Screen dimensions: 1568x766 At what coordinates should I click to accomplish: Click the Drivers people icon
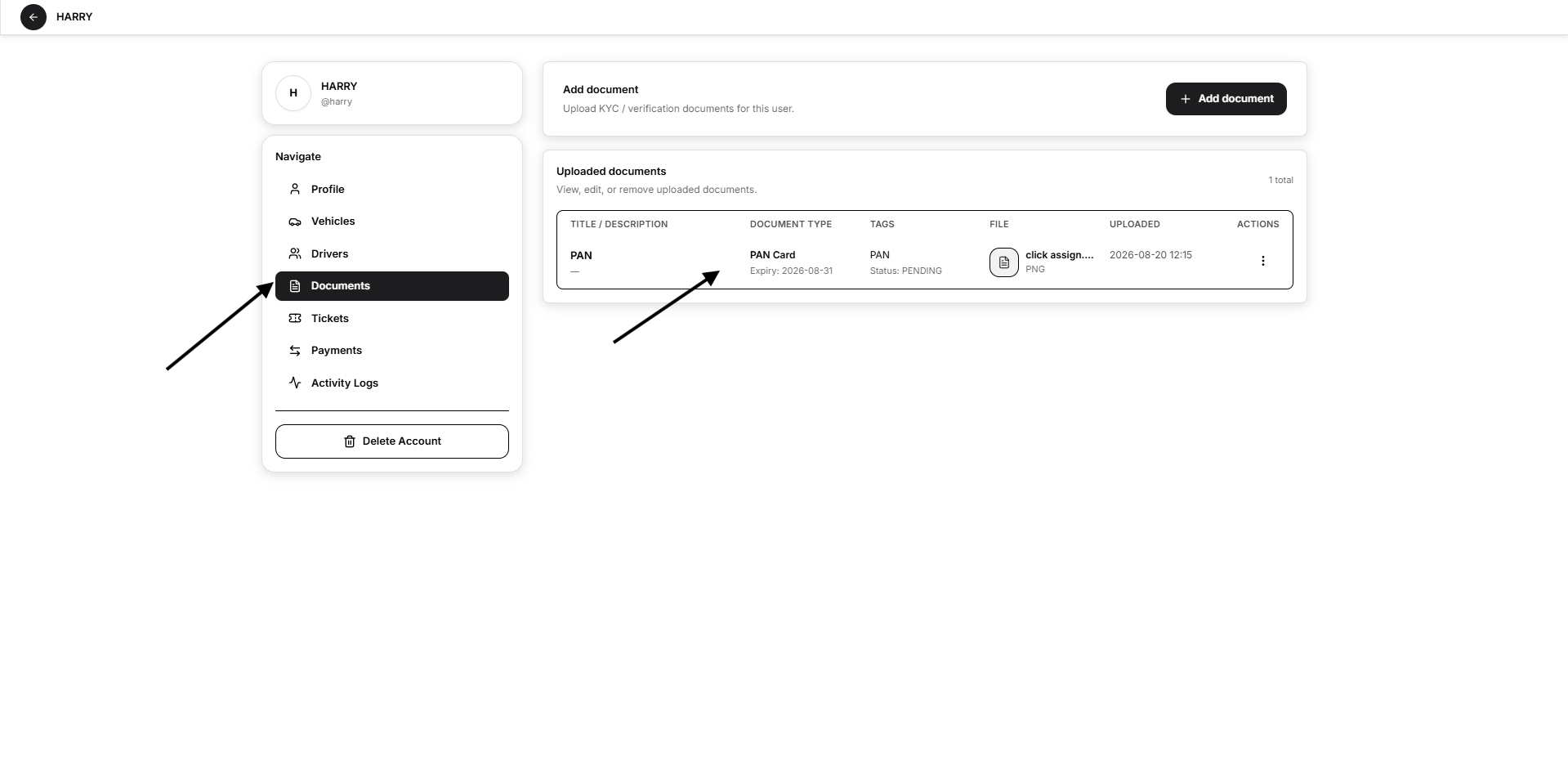point(295,253)
